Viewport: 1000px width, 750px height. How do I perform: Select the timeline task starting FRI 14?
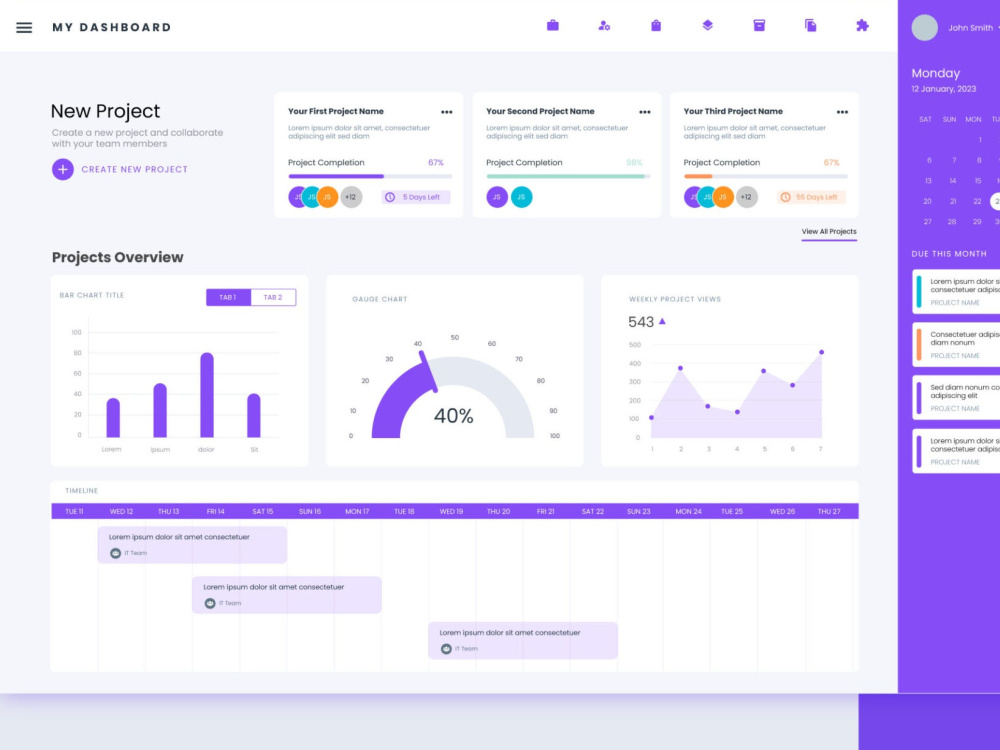click(286, 595)
